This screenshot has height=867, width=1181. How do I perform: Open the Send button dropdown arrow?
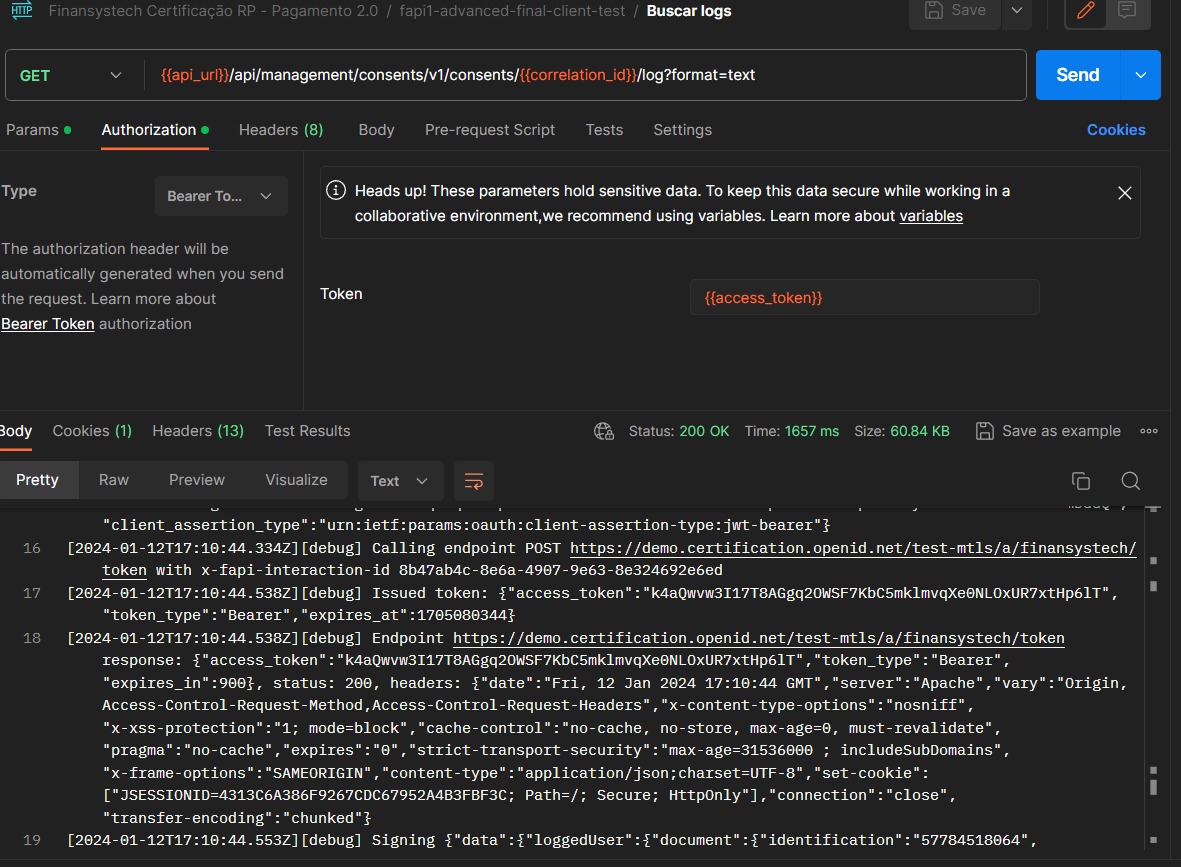(1141, 75)
